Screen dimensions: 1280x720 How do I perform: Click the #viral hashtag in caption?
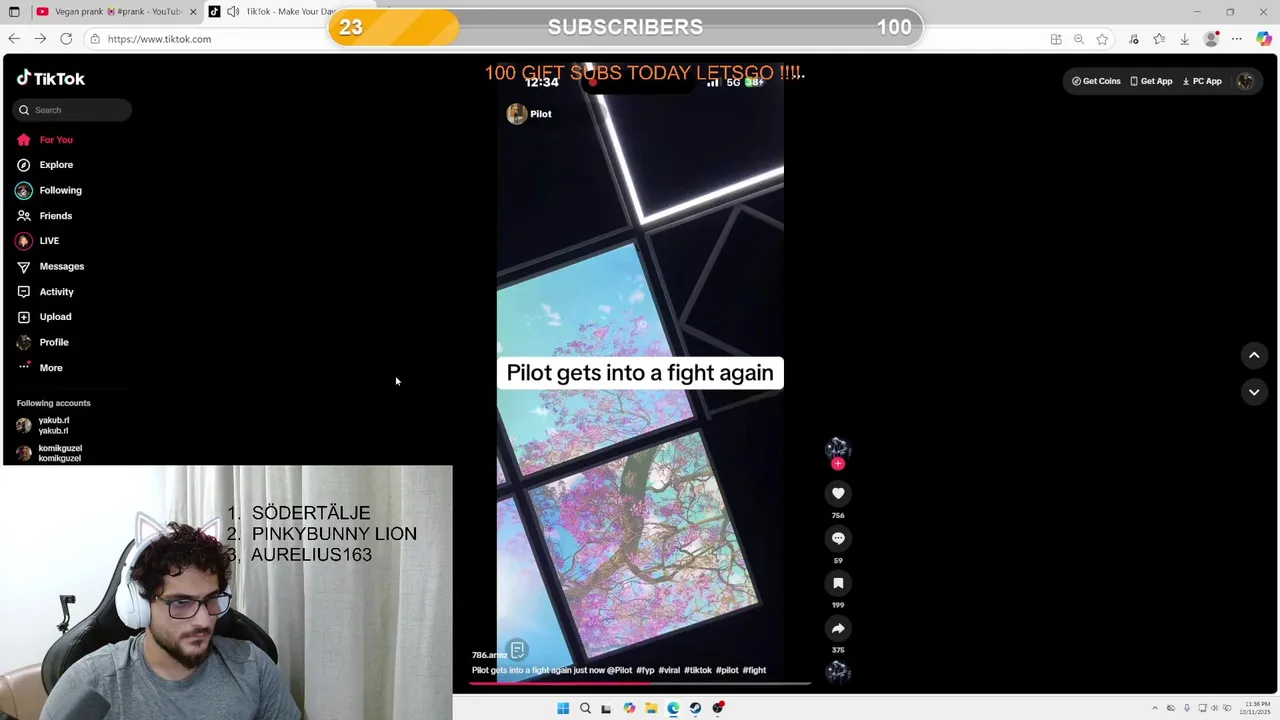click(x=669, y=671)
